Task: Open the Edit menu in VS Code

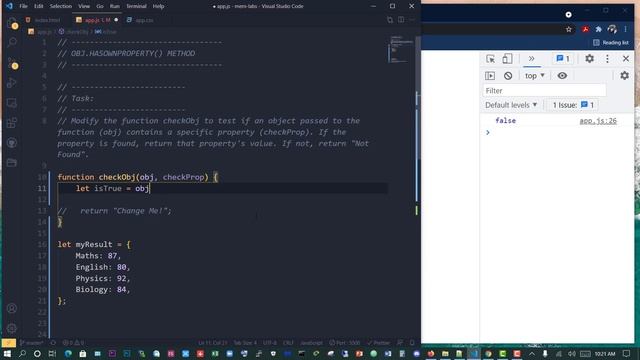Action: [x=38, y=6]
